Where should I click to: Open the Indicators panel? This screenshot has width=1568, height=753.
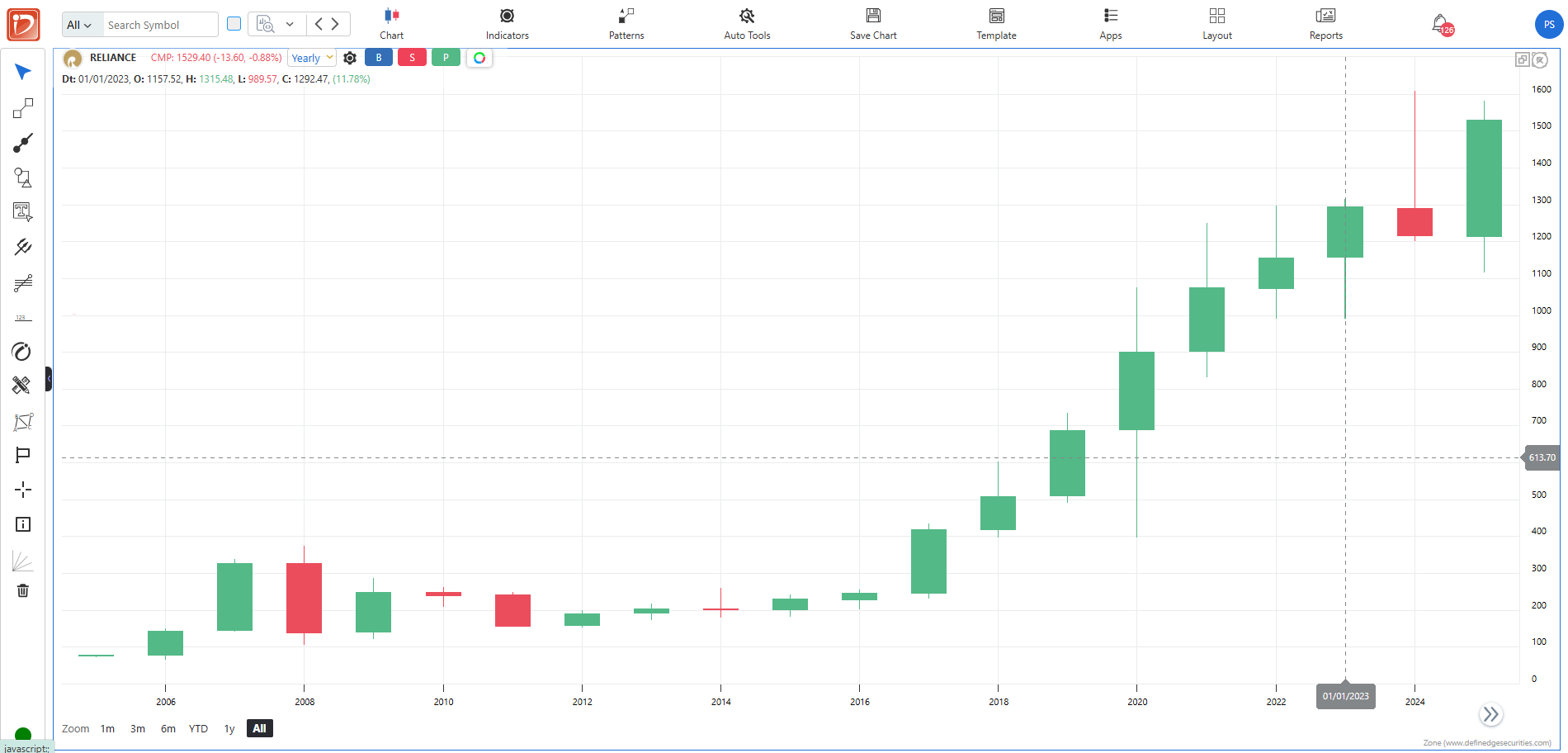click(x=507, y=24)
